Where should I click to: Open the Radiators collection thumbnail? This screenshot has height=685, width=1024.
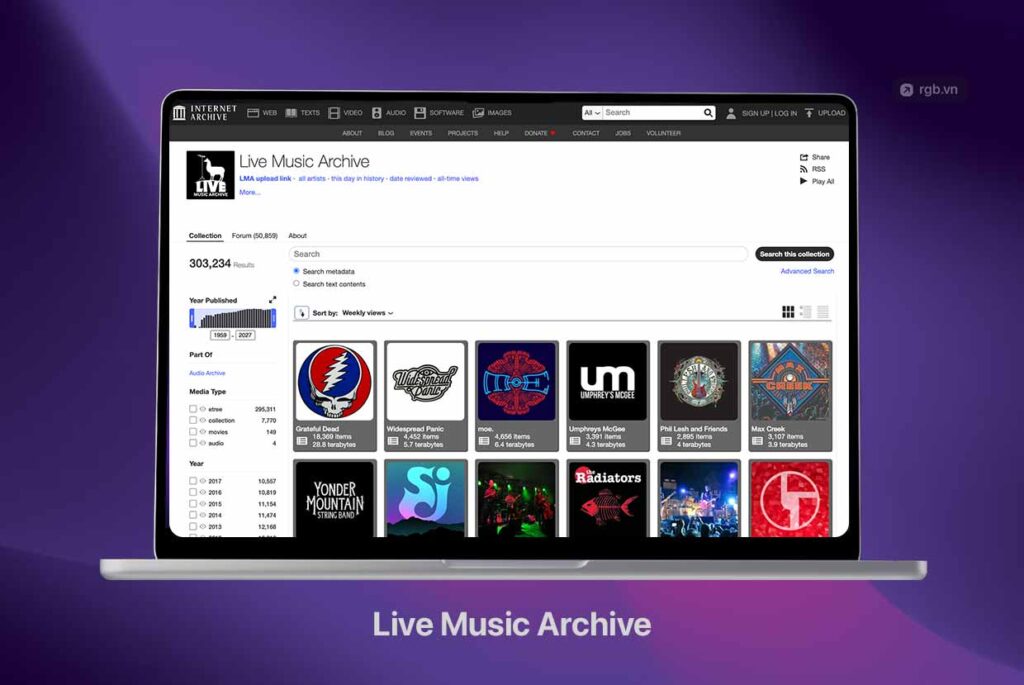(x=607, y=500)
